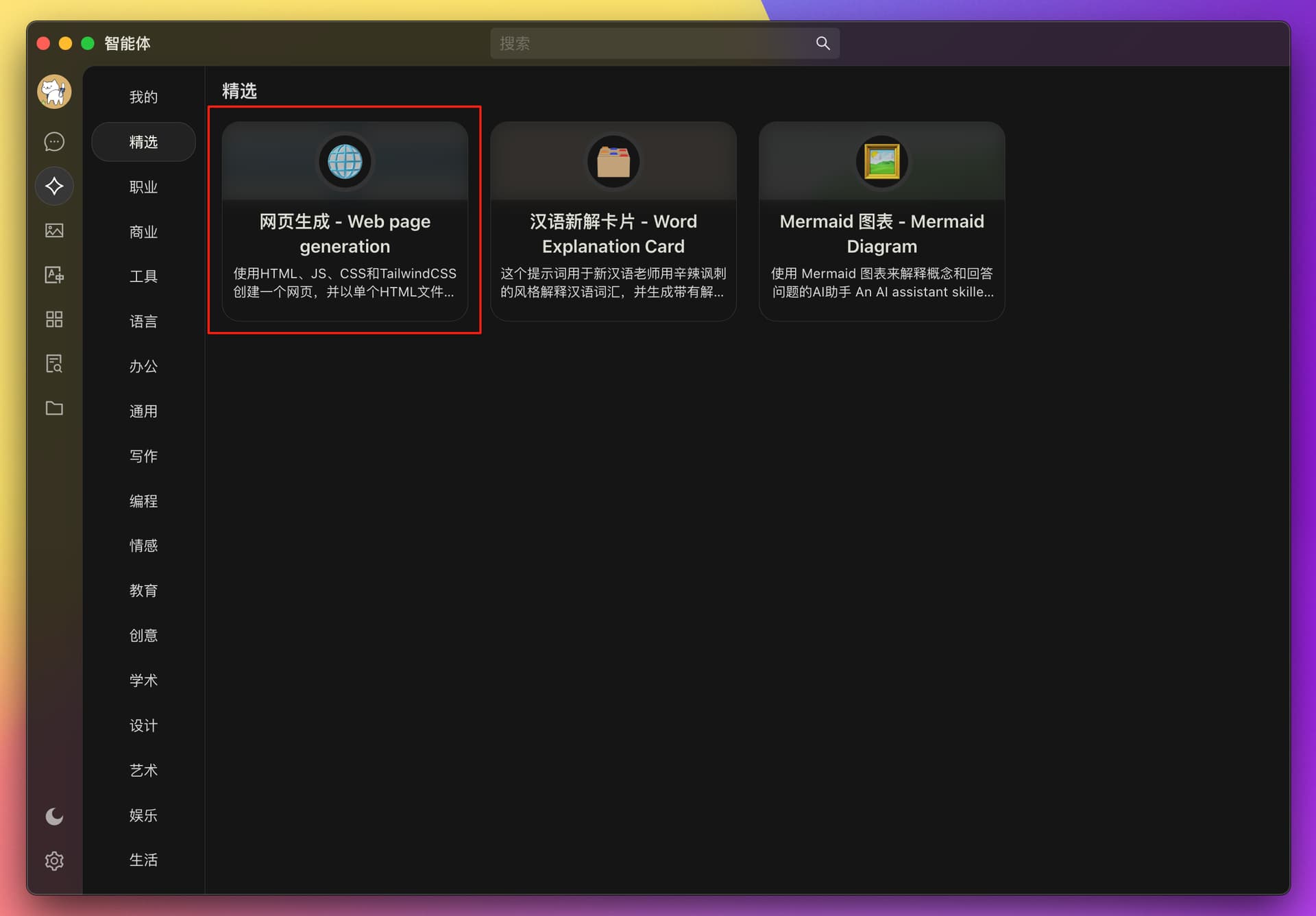1316x916 pixels.
Task: Open the chat assistant sidebar icon
Action: click(x=54, y=141)
